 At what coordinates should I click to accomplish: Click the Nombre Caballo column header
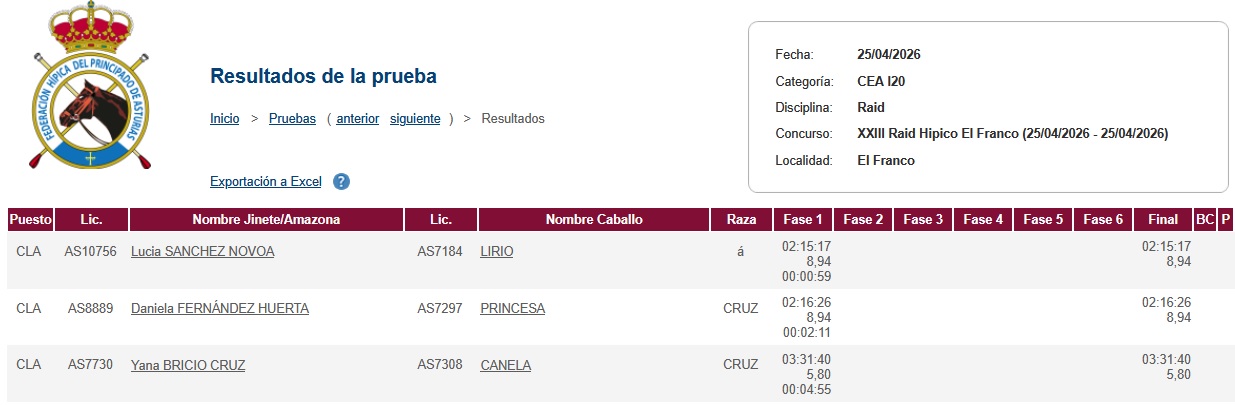(x=593, y=220)
